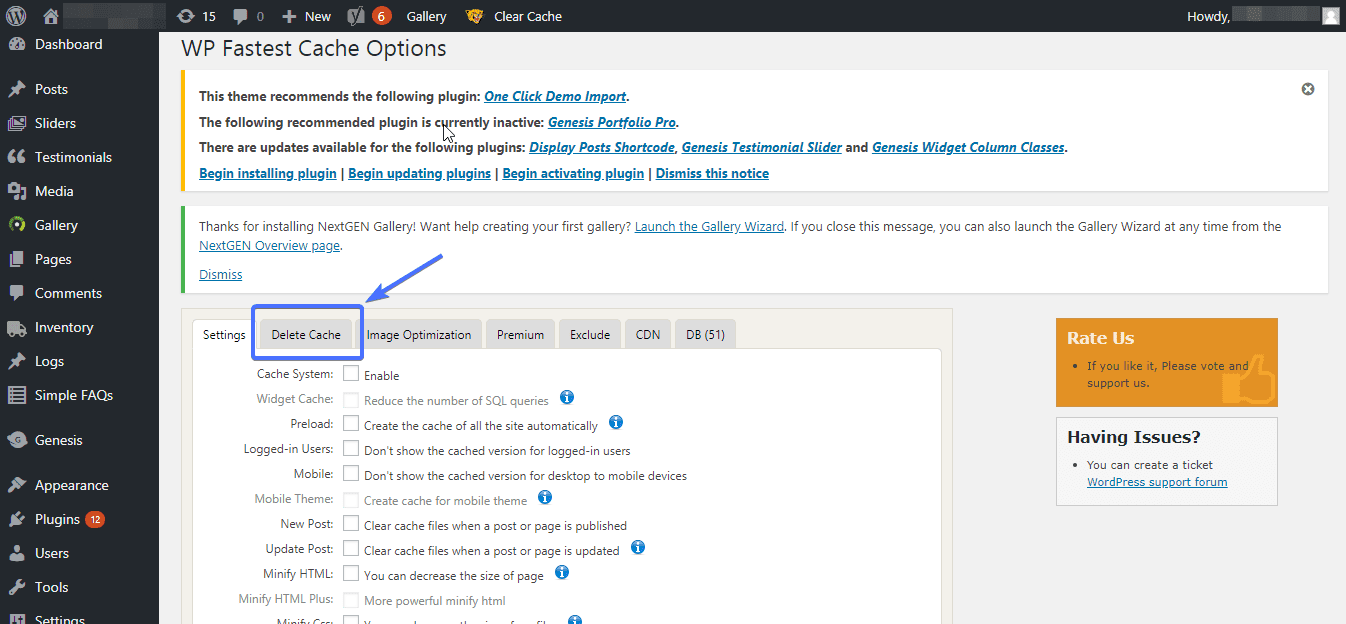Click the Sliders icon in sidebar

click(16, 123)
